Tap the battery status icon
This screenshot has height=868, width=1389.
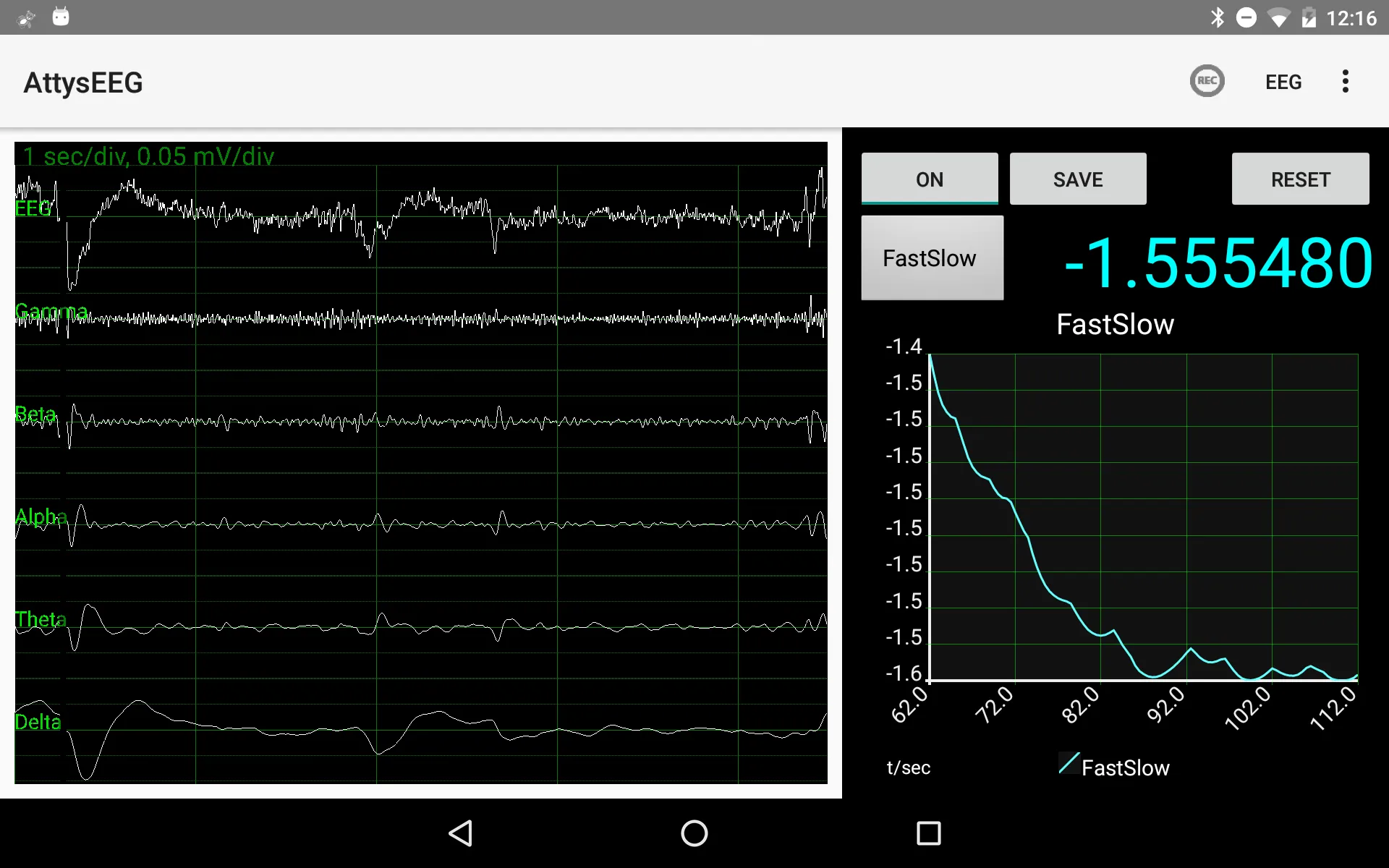tap(1309, 17)
